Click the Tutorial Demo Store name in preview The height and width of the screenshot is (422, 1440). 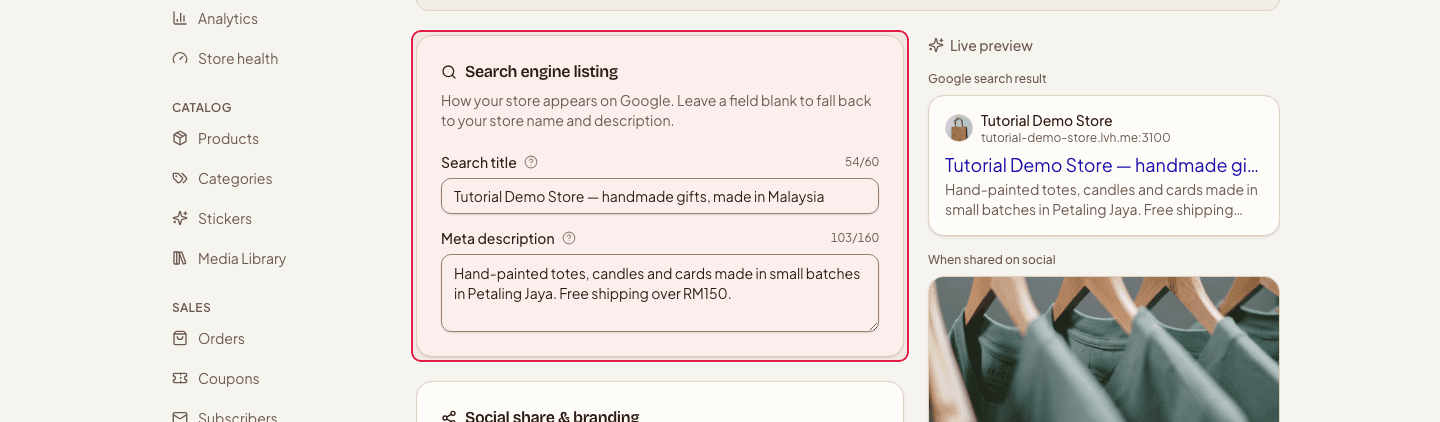pos(1046,121)
